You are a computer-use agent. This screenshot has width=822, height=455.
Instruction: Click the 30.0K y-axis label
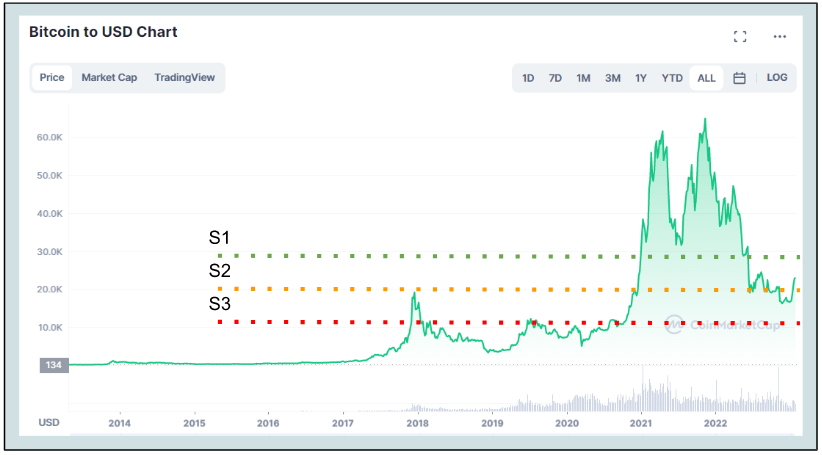pos(50,252)
